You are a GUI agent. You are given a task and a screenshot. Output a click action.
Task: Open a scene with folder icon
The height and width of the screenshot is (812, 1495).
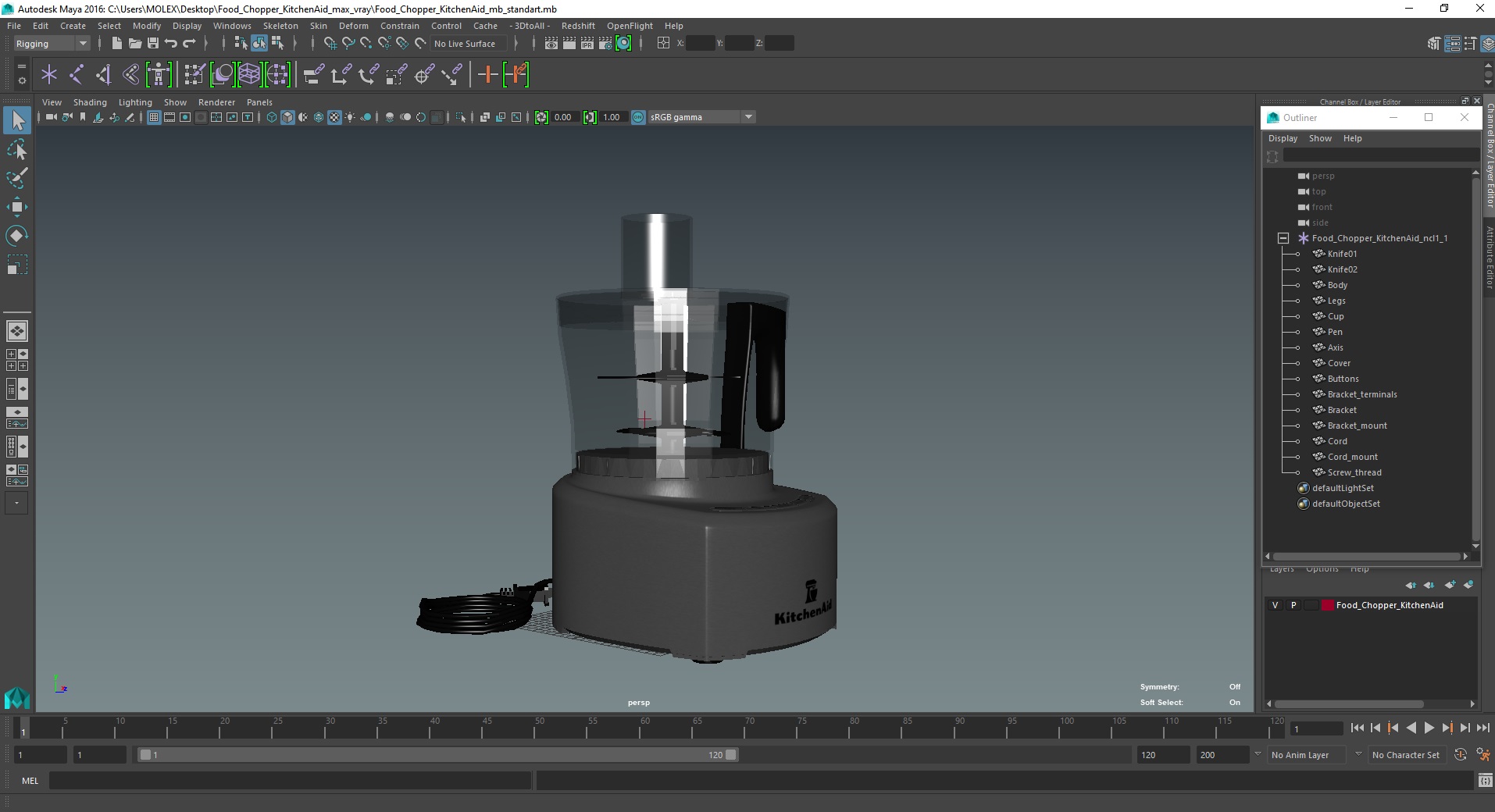pos(134,44)
